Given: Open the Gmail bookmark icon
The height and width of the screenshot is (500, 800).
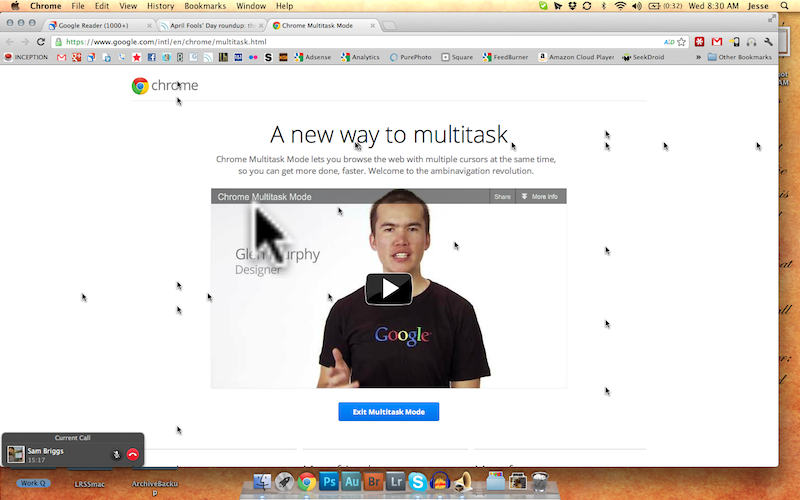Looking at the screenshot, I should tap(61, 57).
